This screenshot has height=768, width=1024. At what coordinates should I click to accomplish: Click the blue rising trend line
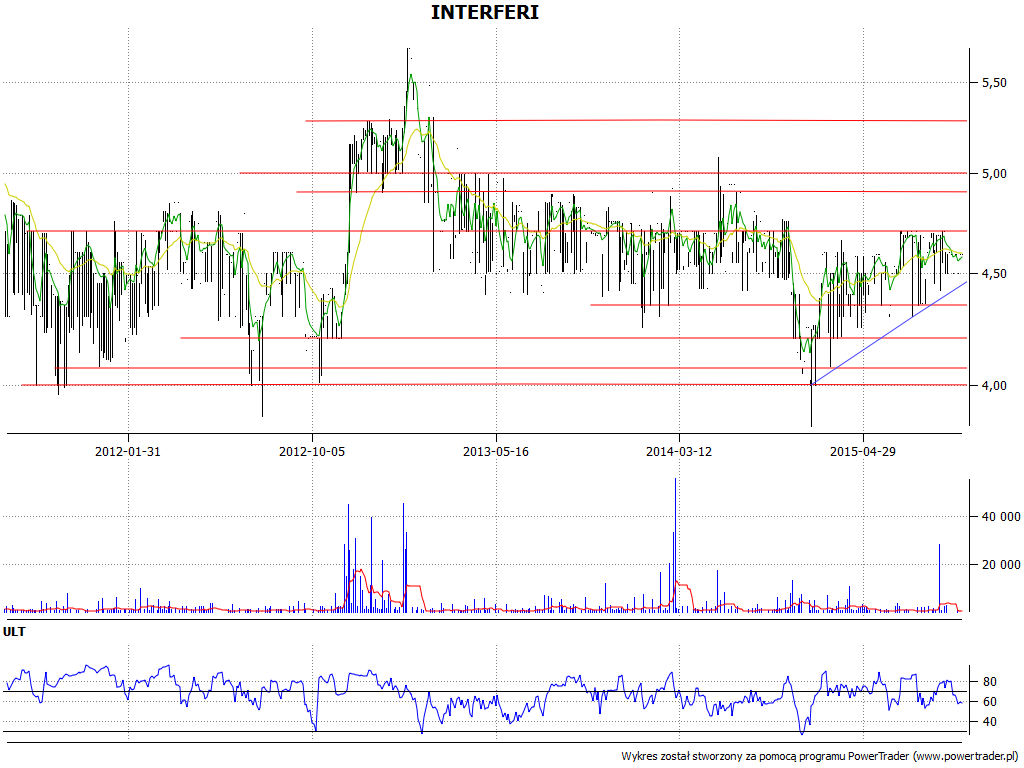tap(889, 332)
